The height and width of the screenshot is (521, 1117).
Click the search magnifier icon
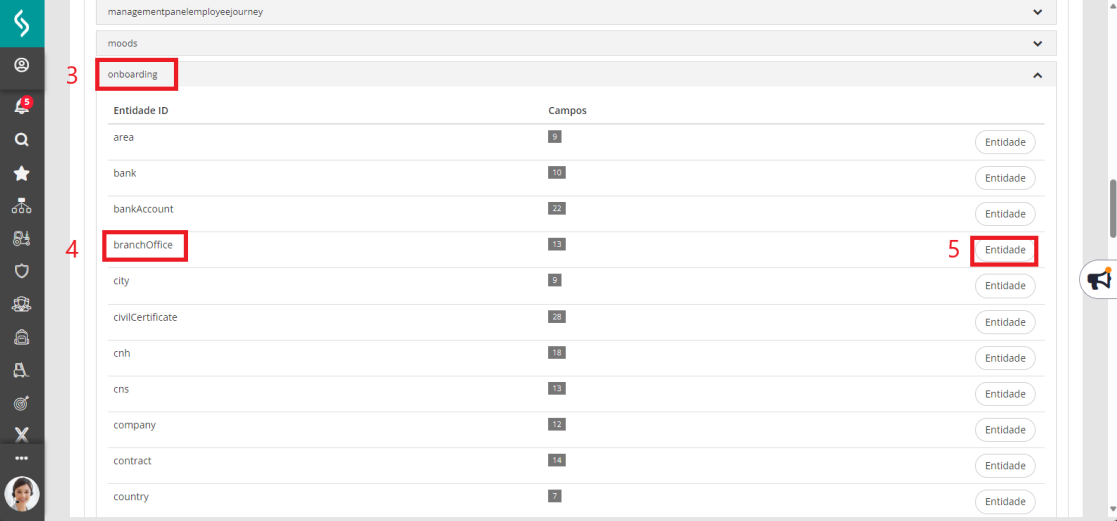[x=21, y=140]
